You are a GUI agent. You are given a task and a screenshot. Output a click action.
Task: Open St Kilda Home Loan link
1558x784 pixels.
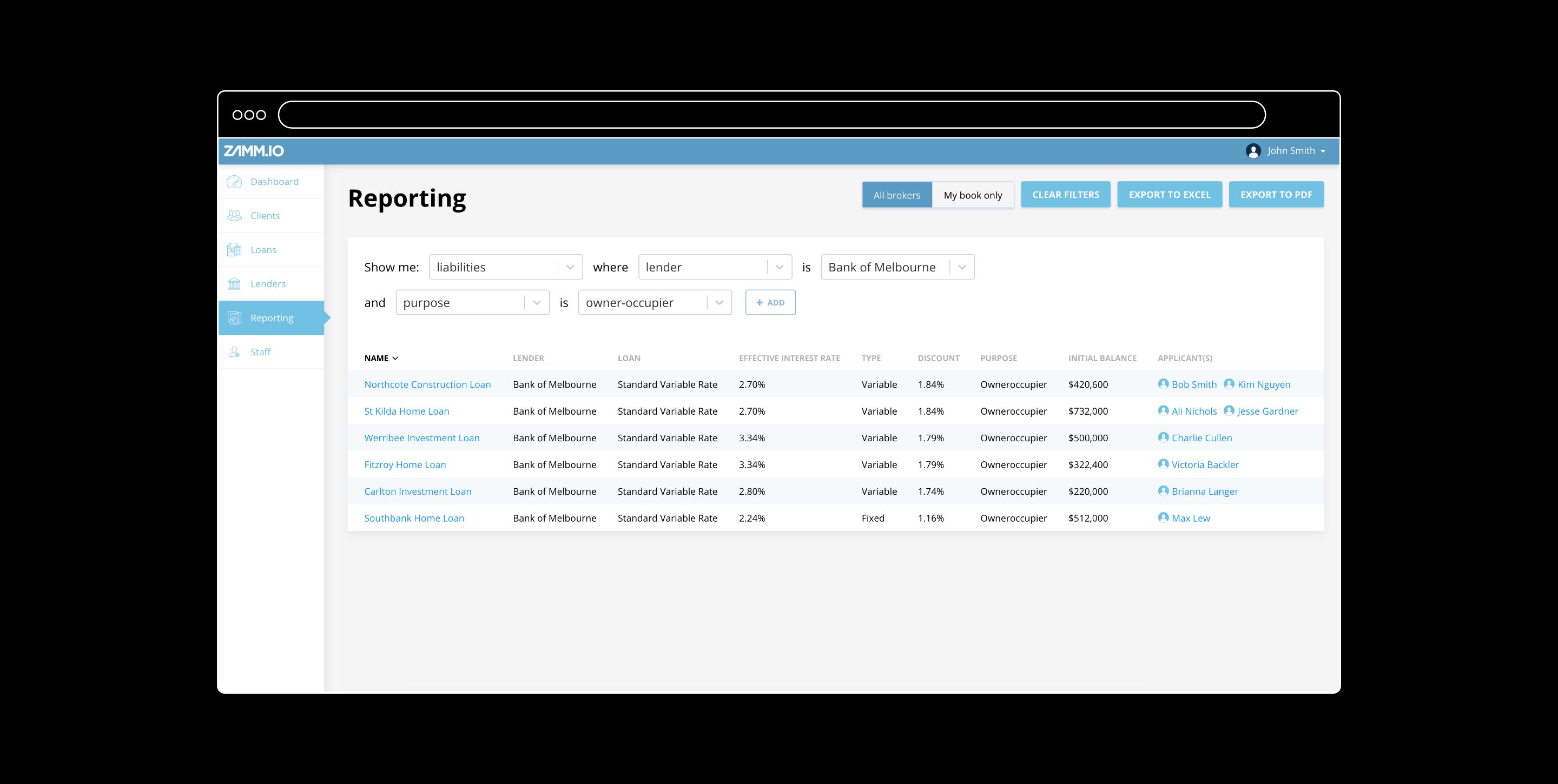406,411
